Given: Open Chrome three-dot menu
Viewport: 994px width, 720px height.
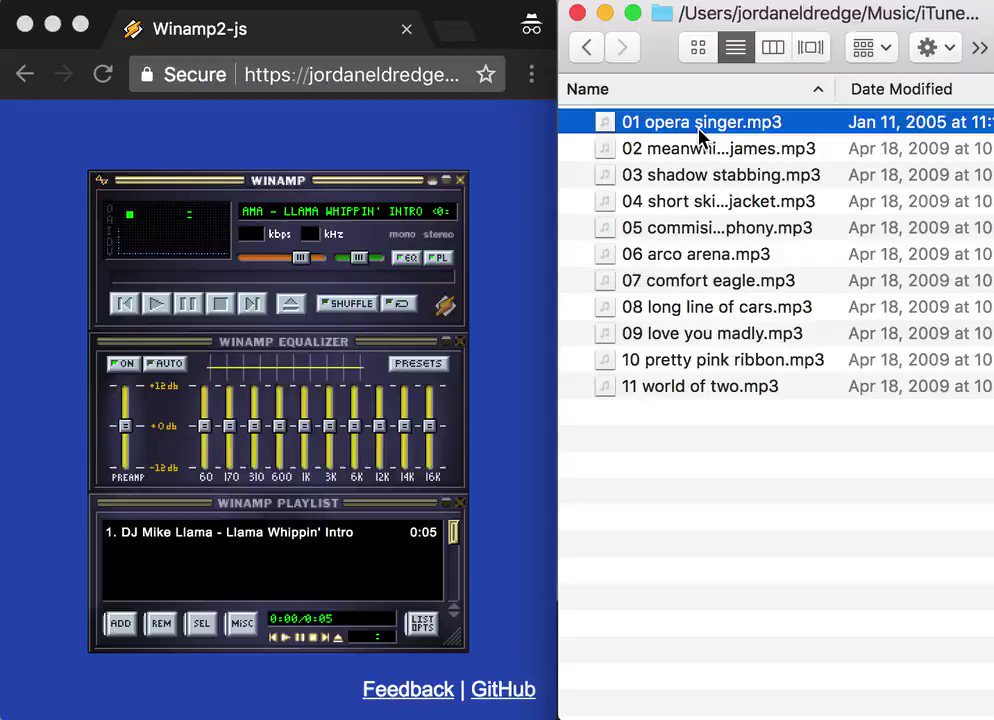Looking at the screenshot, I should (x=531, y=74).
